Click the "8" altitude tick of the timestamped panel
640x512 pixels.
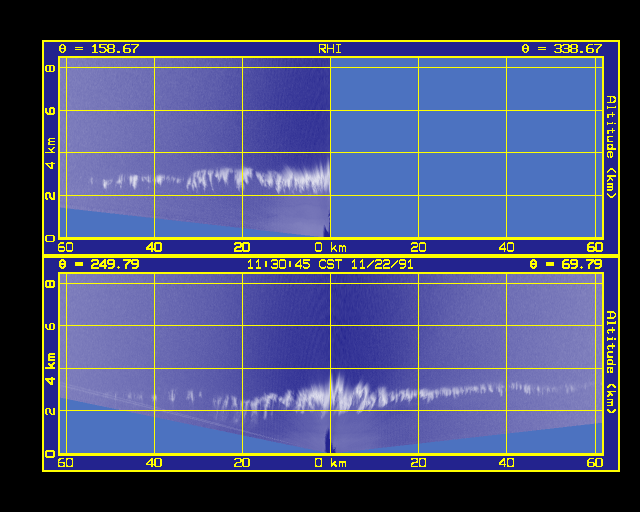pyautogui.click(x=51, y=283)
